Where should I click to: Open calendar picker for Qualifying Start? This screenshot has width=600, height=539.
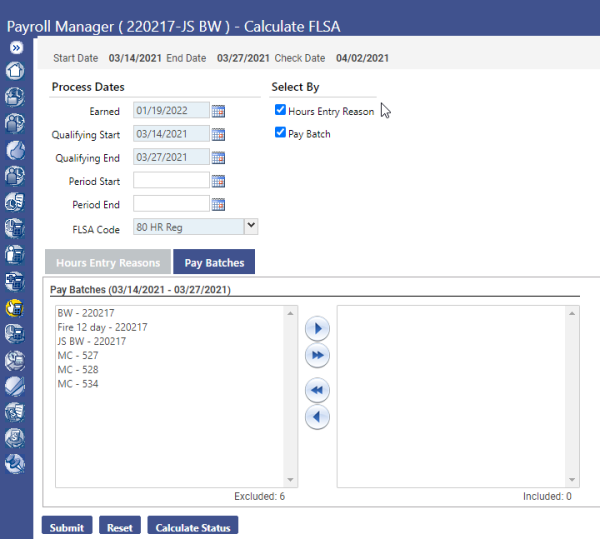click(x=218, y=134)
